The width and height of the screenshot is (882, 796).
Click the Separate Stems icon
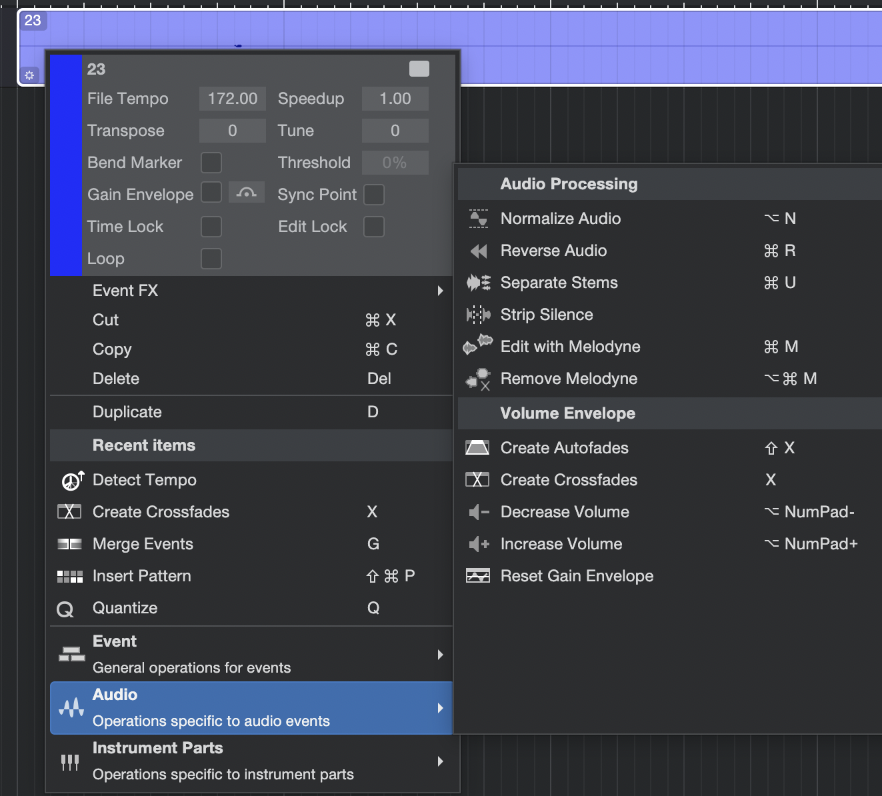click(478, 283)
